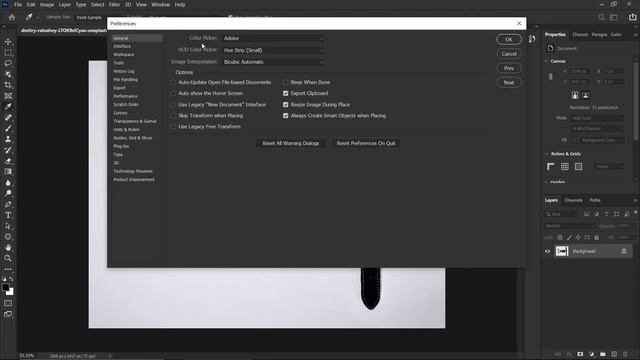Click Cancel in Preferences dialog
Image resolution: width=640 pixels, height=360 pixels.
coord(509,54)
